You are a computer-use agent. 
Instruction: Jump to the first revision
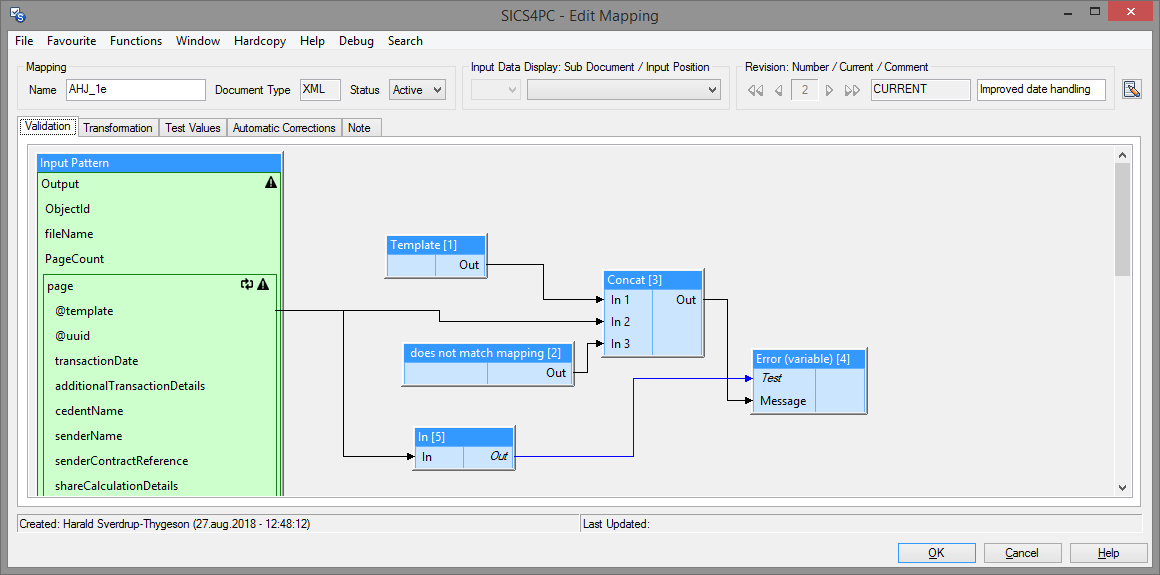(755, 90)
